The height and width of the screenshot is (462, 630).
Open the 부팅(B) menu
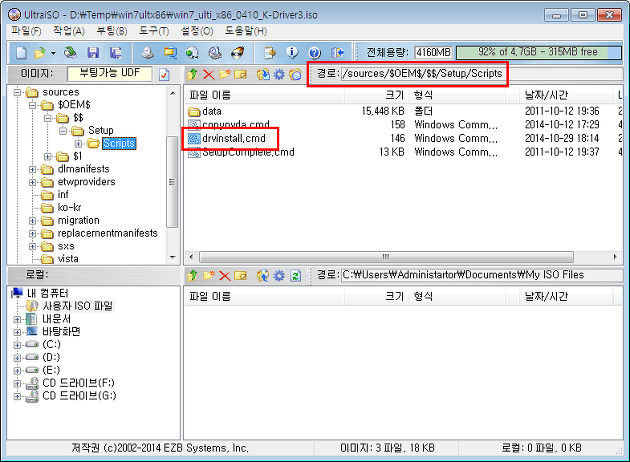(112, 31)
